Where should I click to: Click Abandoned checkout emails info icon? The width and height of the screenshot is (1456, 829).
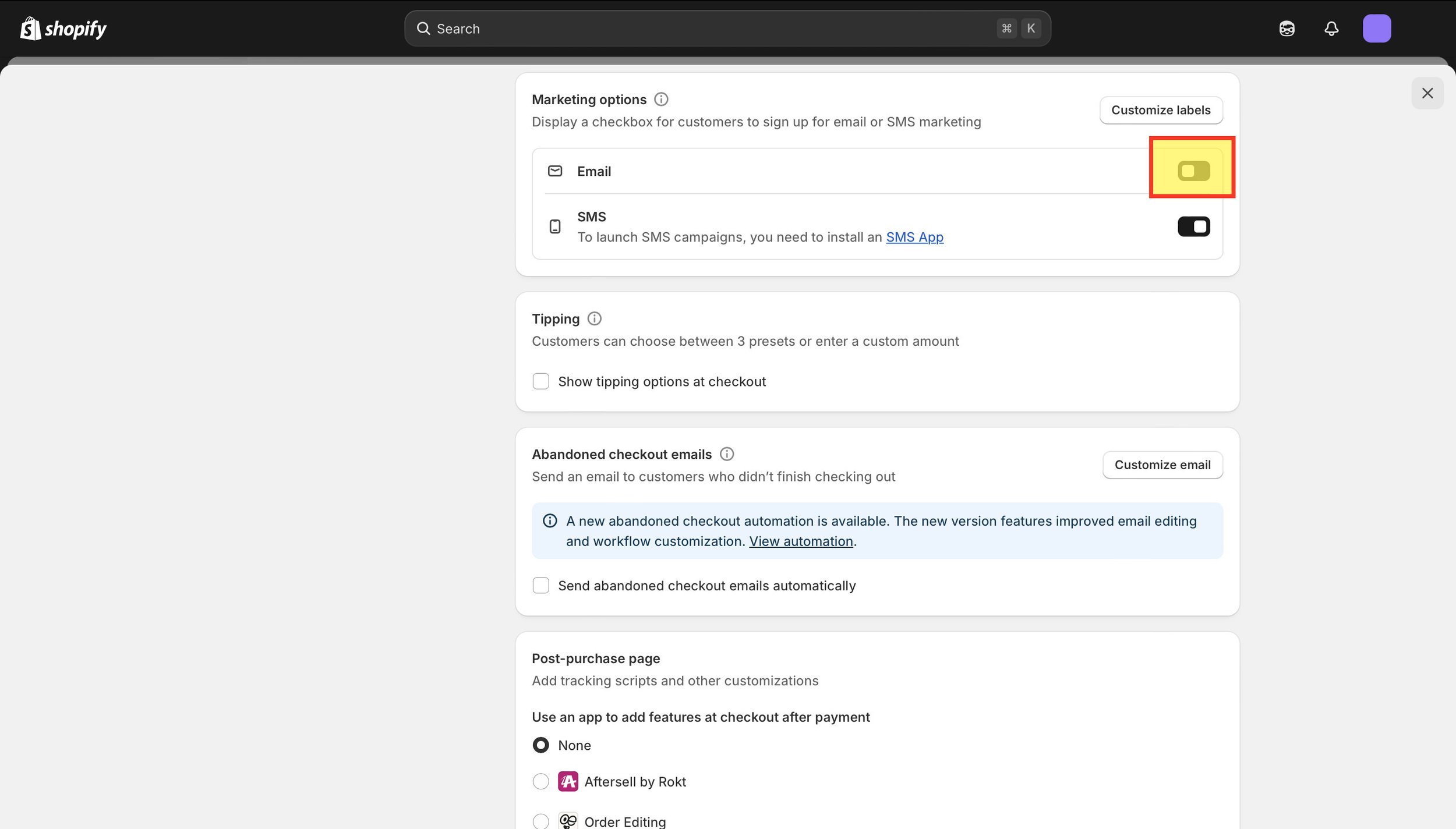(726, 454)
